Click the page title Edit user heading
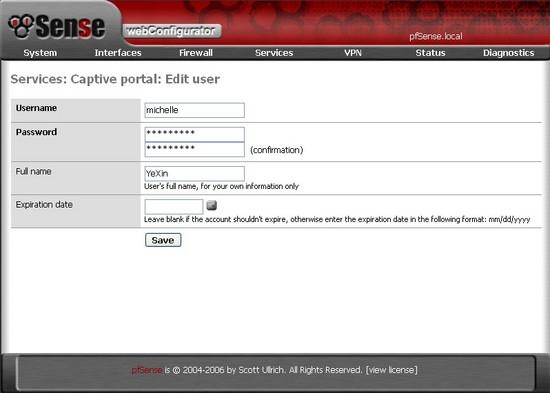This screenshot has height=393, width=550. tap(115, 79)
